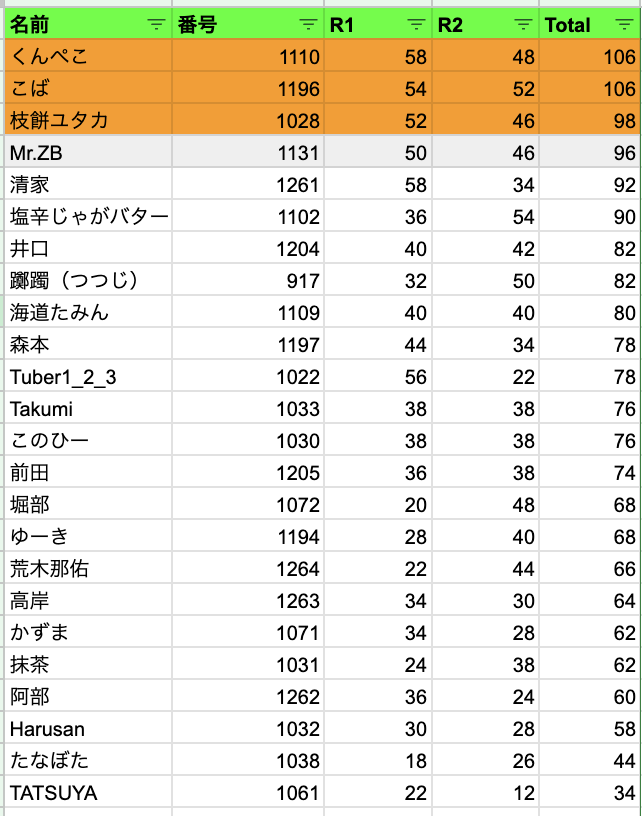Click the Takumi name cell
The width and height of the screenshot is (642, 816).
point(88,409)
